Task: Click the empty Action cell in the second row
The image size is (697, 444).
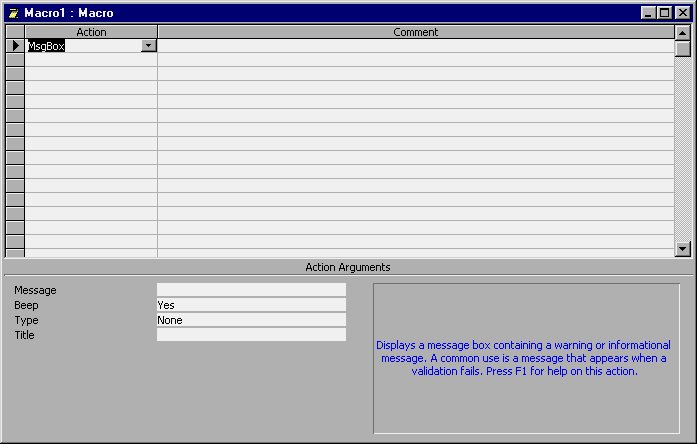Action: click(91, 60)
